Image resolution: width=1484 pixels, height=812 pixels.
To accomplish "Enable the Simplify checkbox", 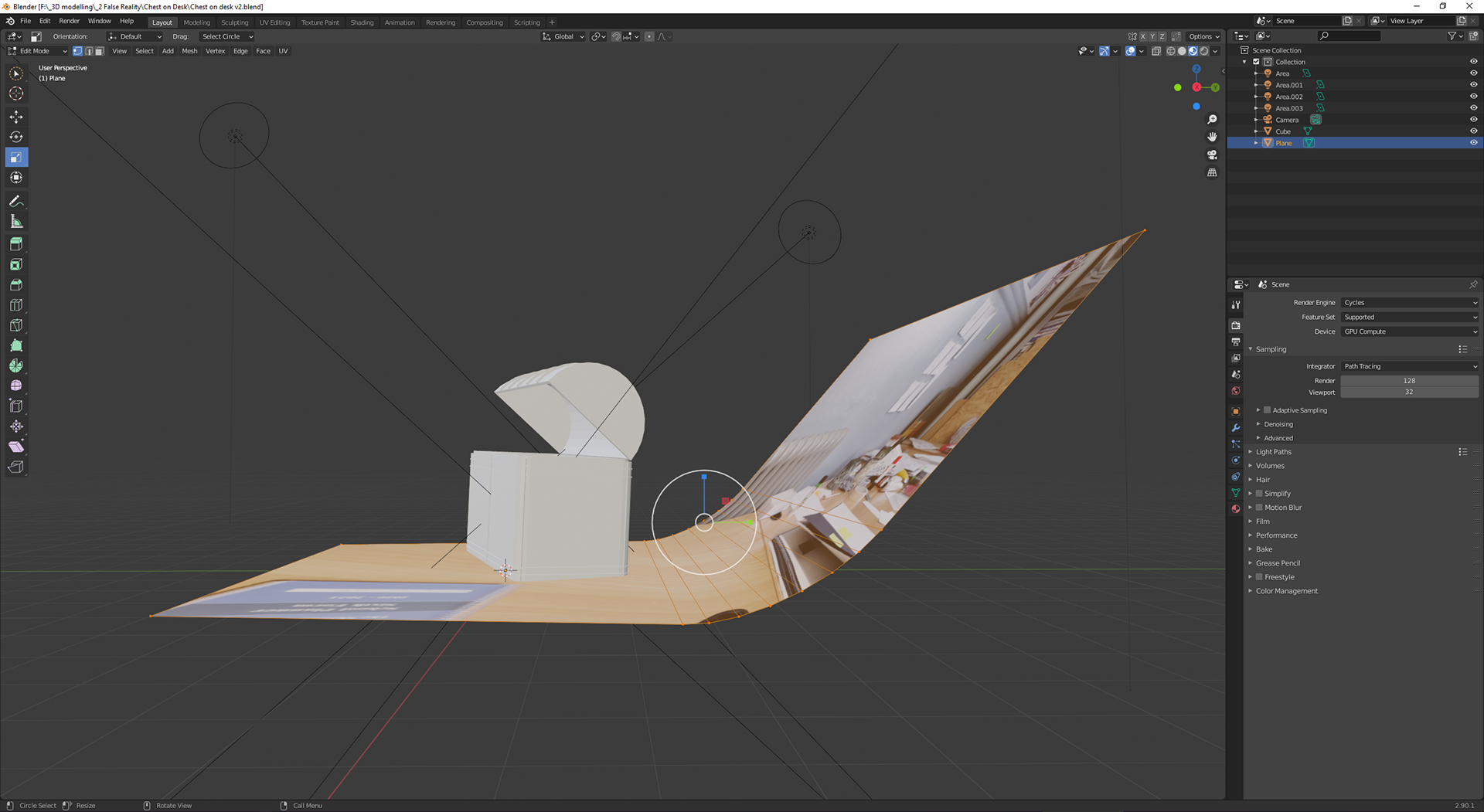I will point(1259,494).
